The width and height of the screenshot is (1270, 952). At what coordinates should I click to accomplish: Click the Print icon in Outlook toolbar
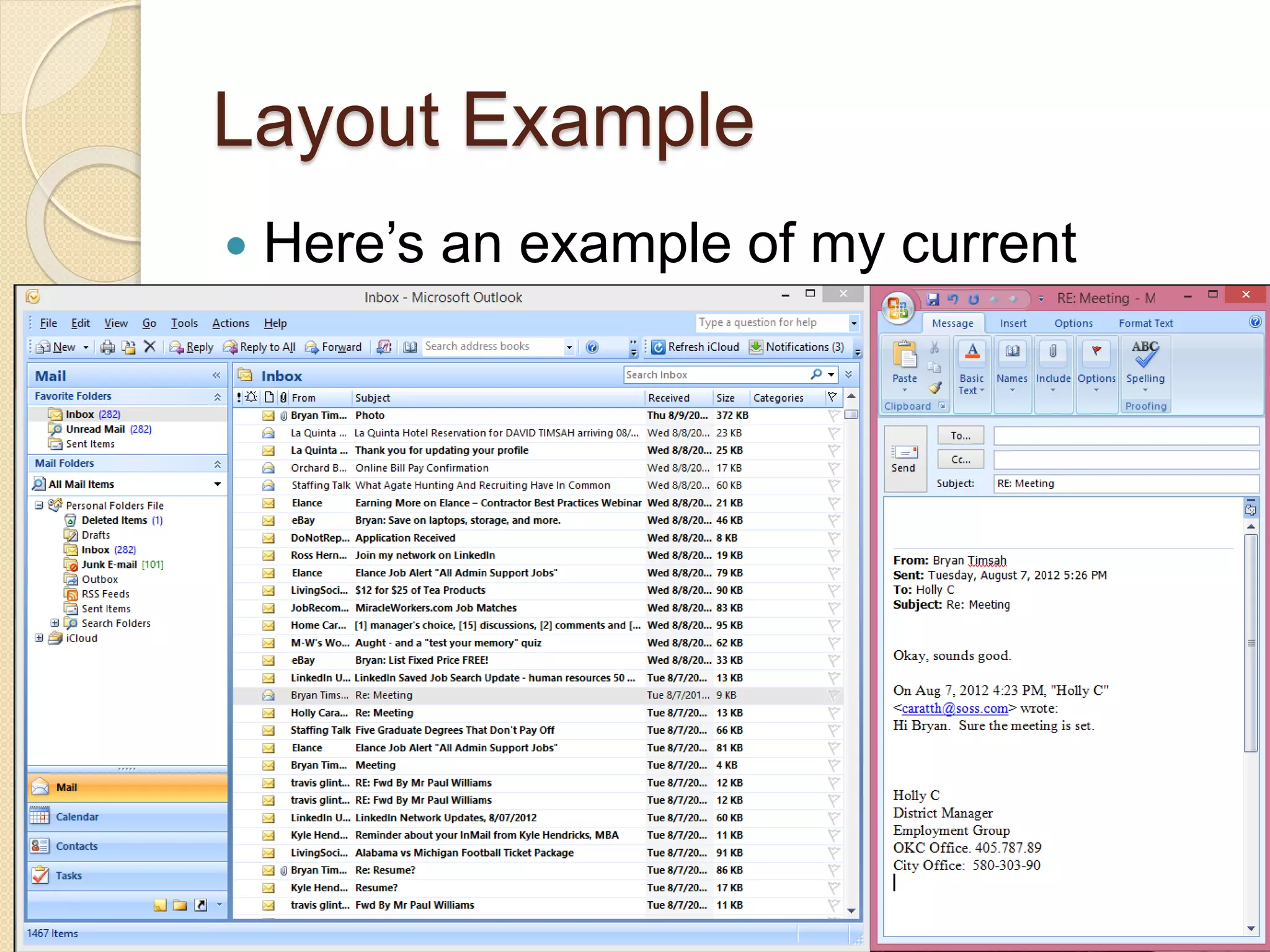pos(107,347)
